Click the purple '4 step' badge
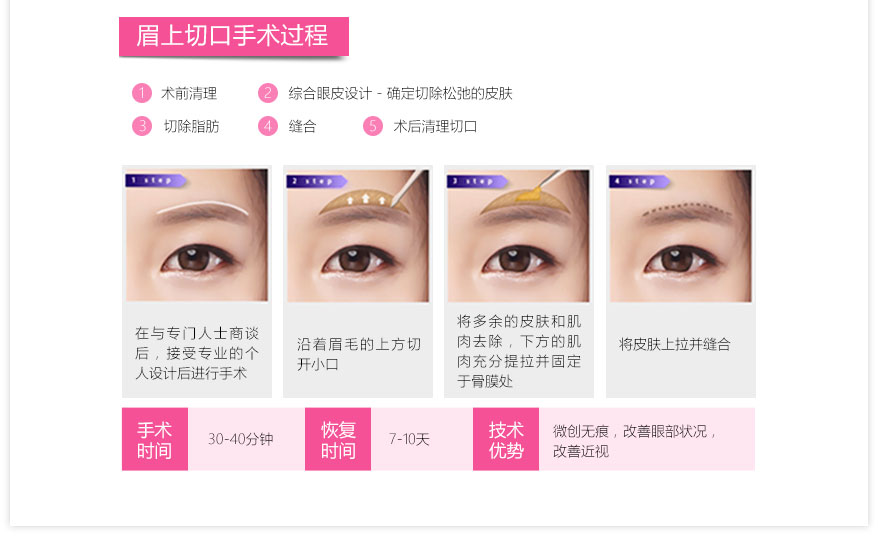 tap(639, 181)
